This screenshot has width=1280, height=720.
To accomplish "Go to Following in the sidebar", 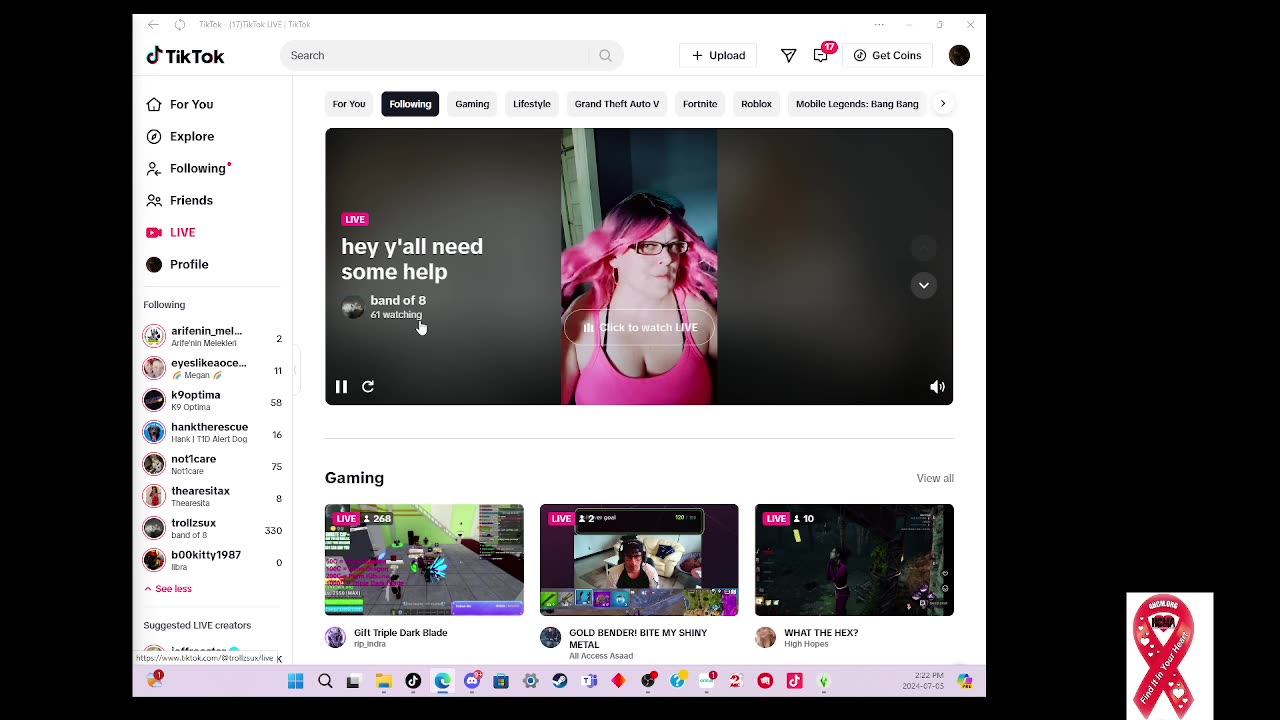I will point(188,168).
